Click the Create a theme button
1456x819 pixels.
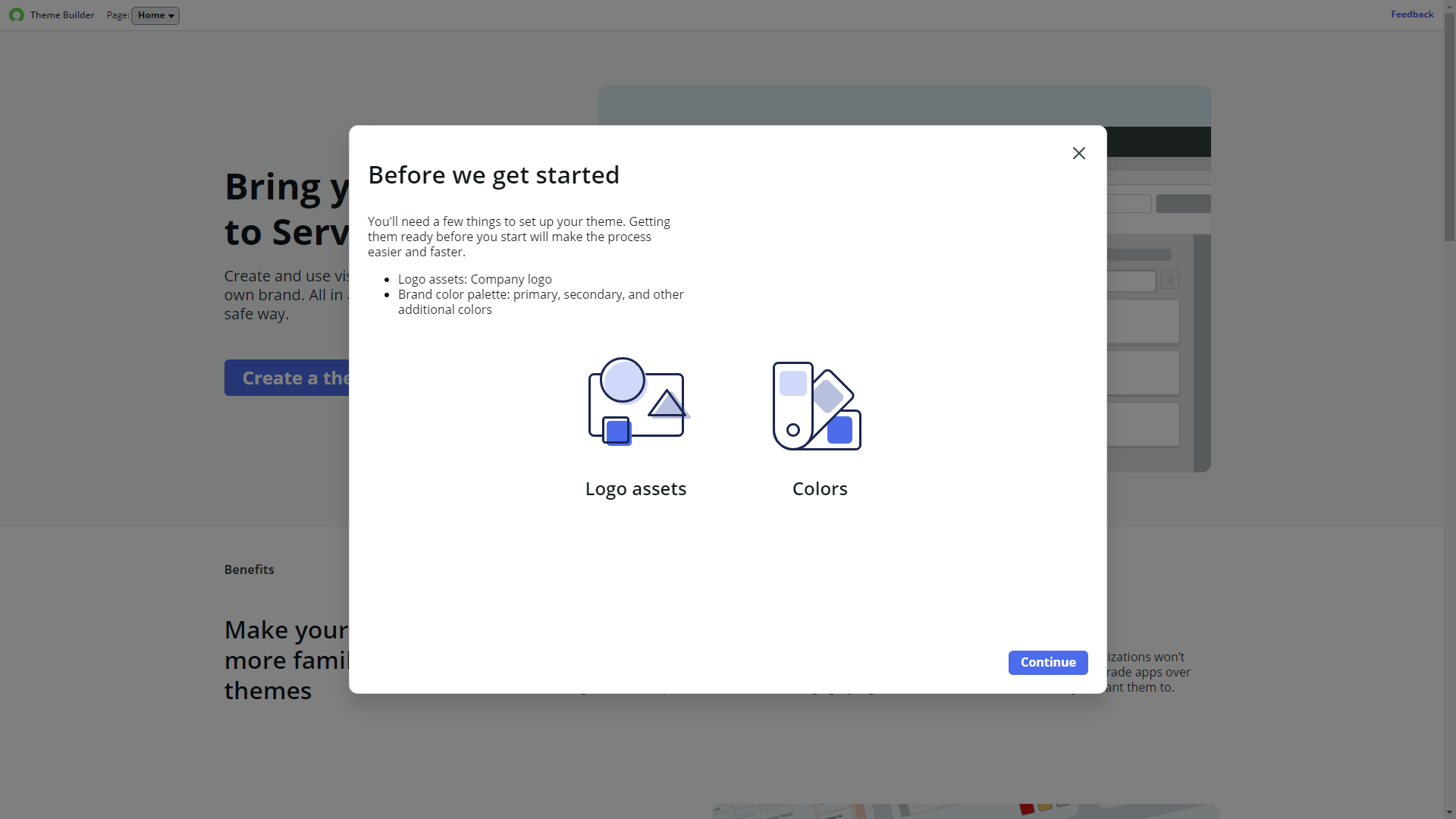[x=288, y=378]
